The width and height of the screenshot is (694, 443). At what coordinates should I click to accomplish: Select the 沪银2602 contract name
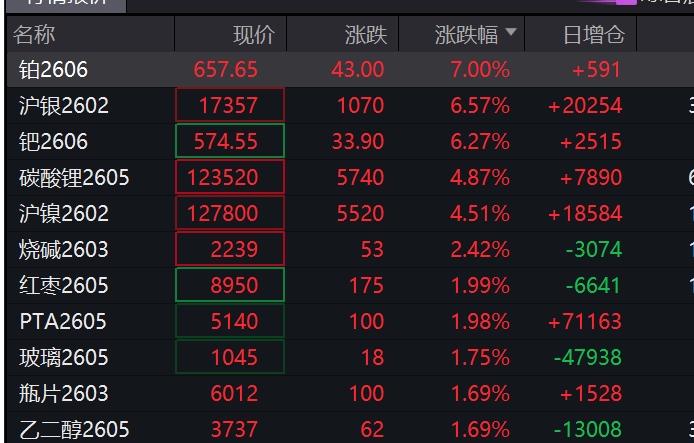coord(64,106)
